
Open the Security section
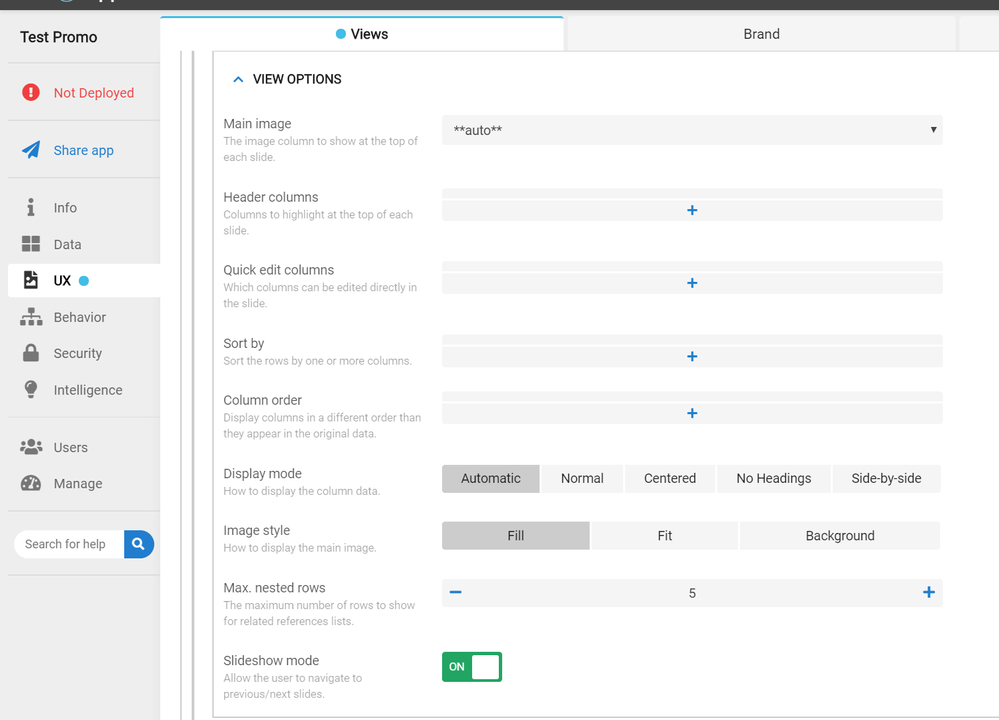78,354
